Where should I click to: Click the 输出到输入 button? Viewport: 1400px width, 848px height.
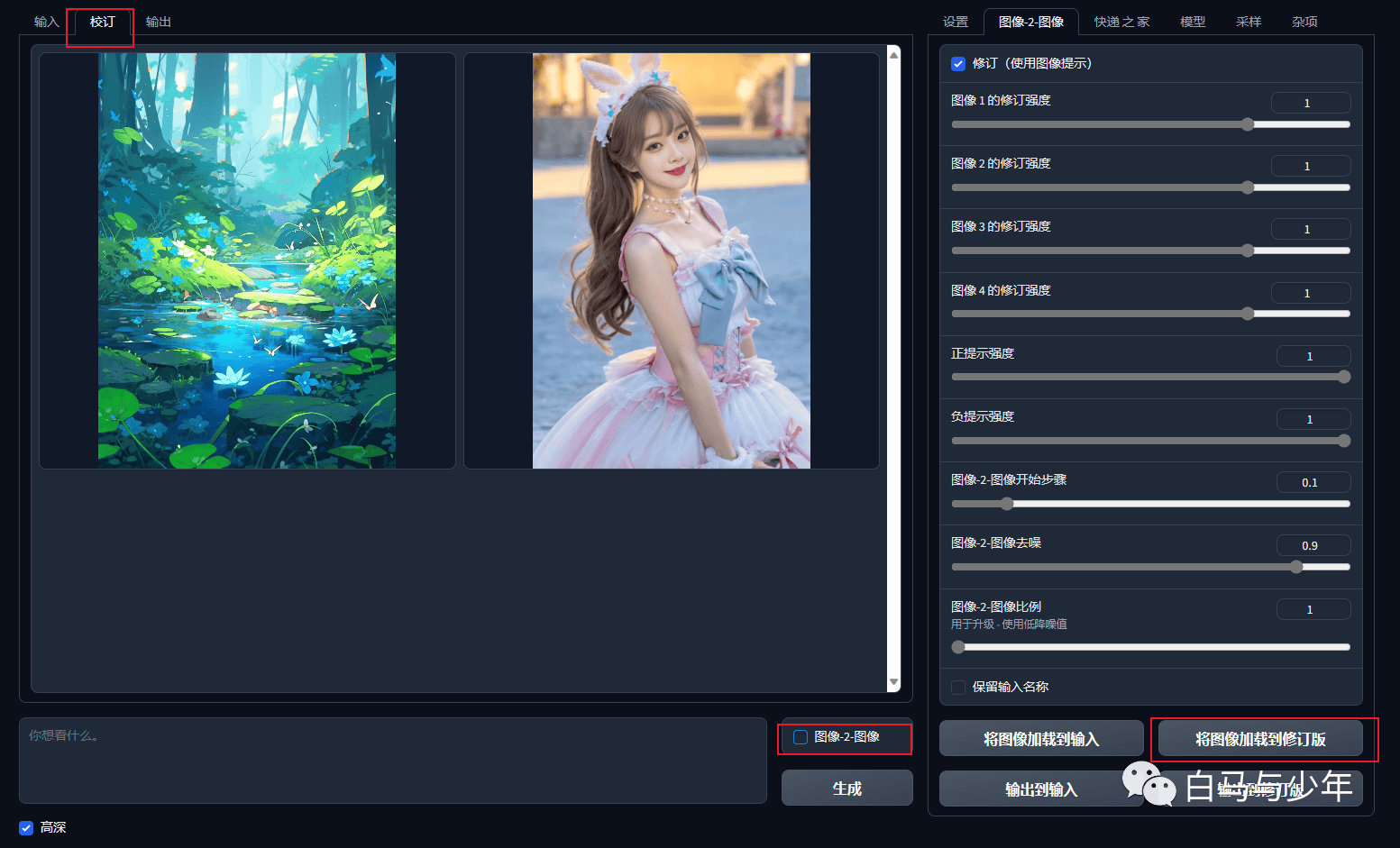[1041, 789]
